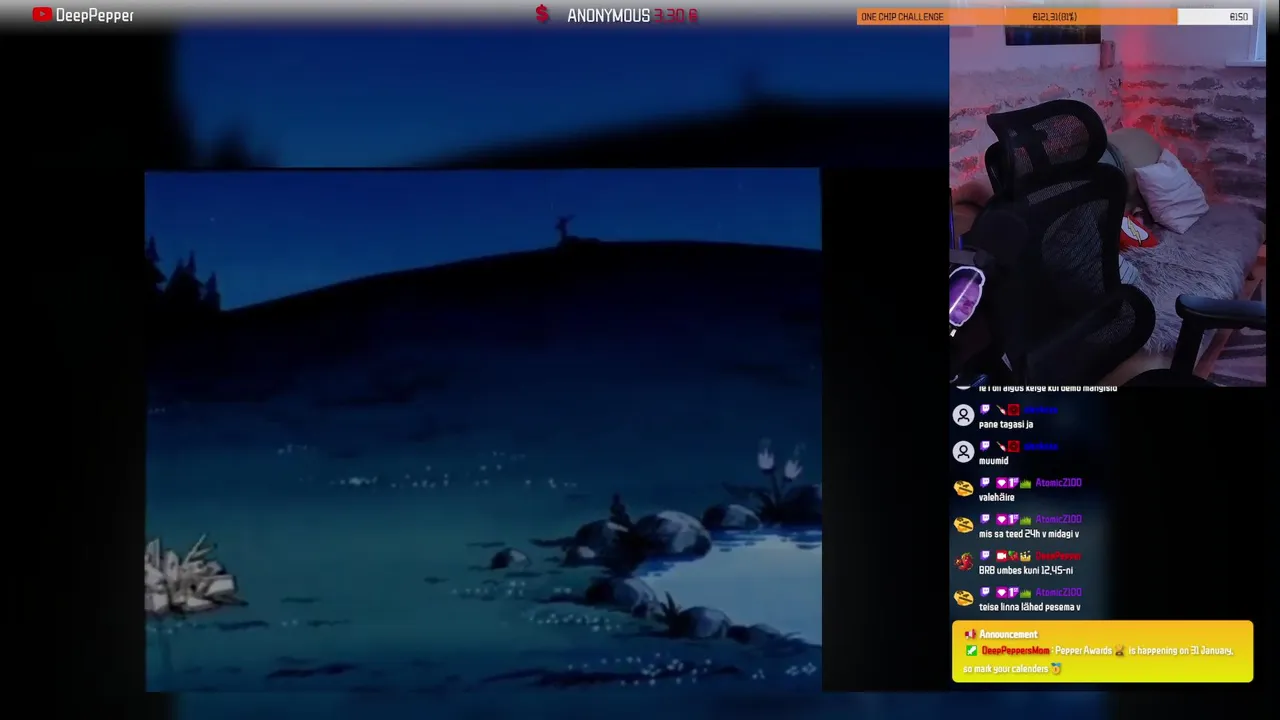Viewport: 1280px width, 720px height.
Task: Click the ANONYMOUS donor name
Action: 608,16
